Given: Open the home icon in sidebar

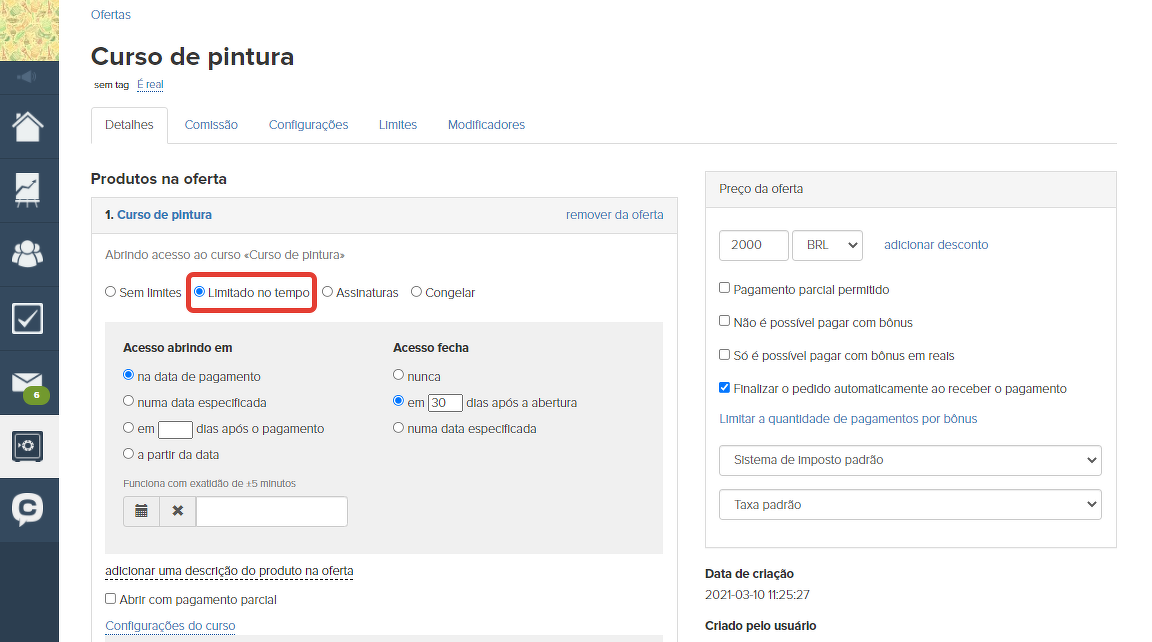Looking at the screenshot, I should (28, 127).
